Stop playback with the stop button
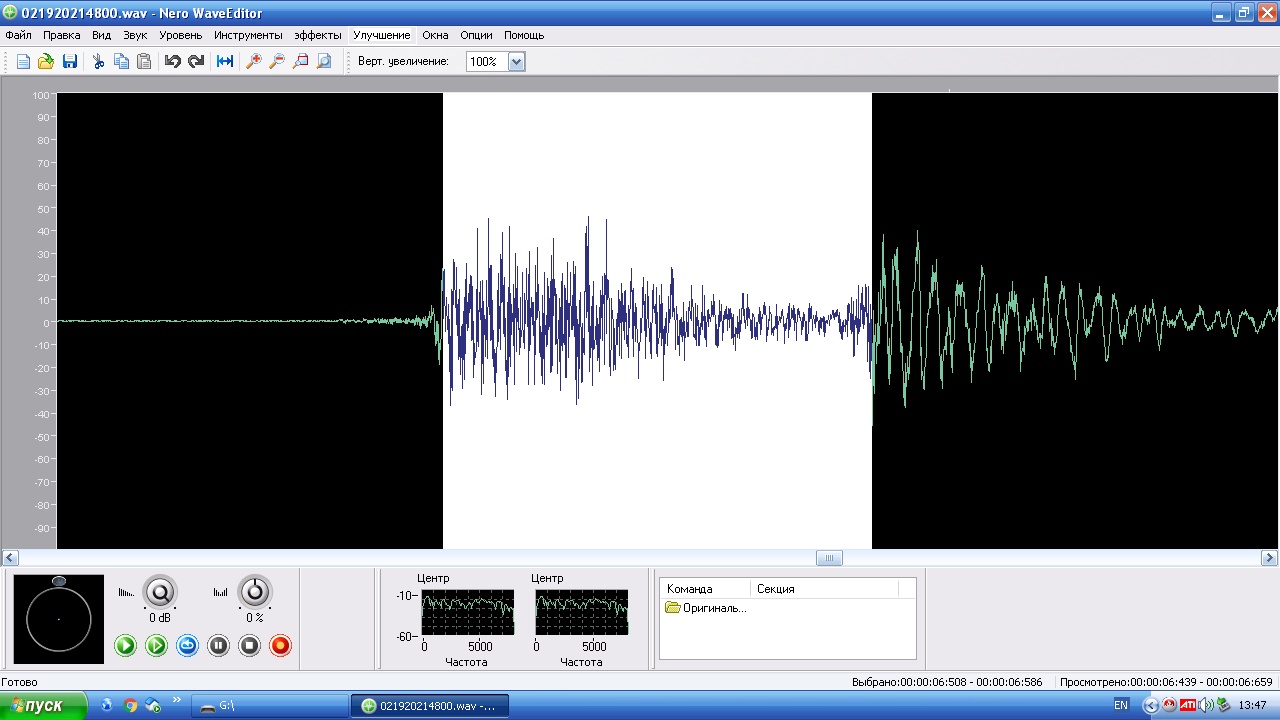This screenshot has height=720, width=1280. point(250,646)
